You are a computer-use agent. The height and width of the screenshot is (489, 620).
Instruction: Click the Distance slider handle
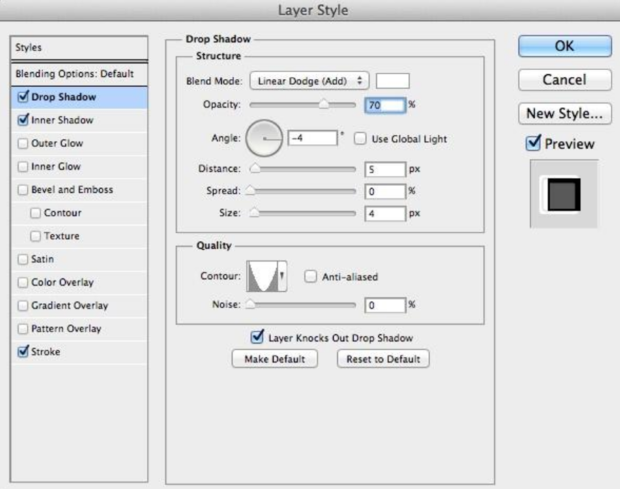click(x=255, y=168)
